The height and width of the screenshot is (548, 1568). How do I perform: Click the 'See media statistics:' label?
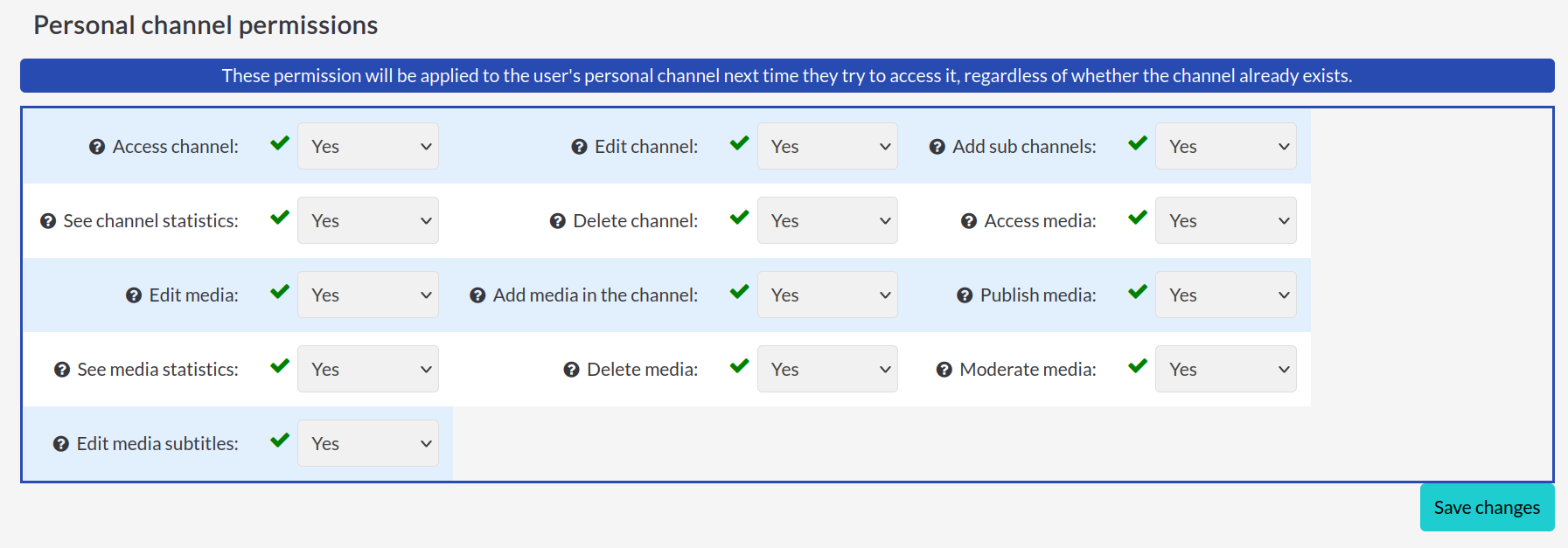157,370
